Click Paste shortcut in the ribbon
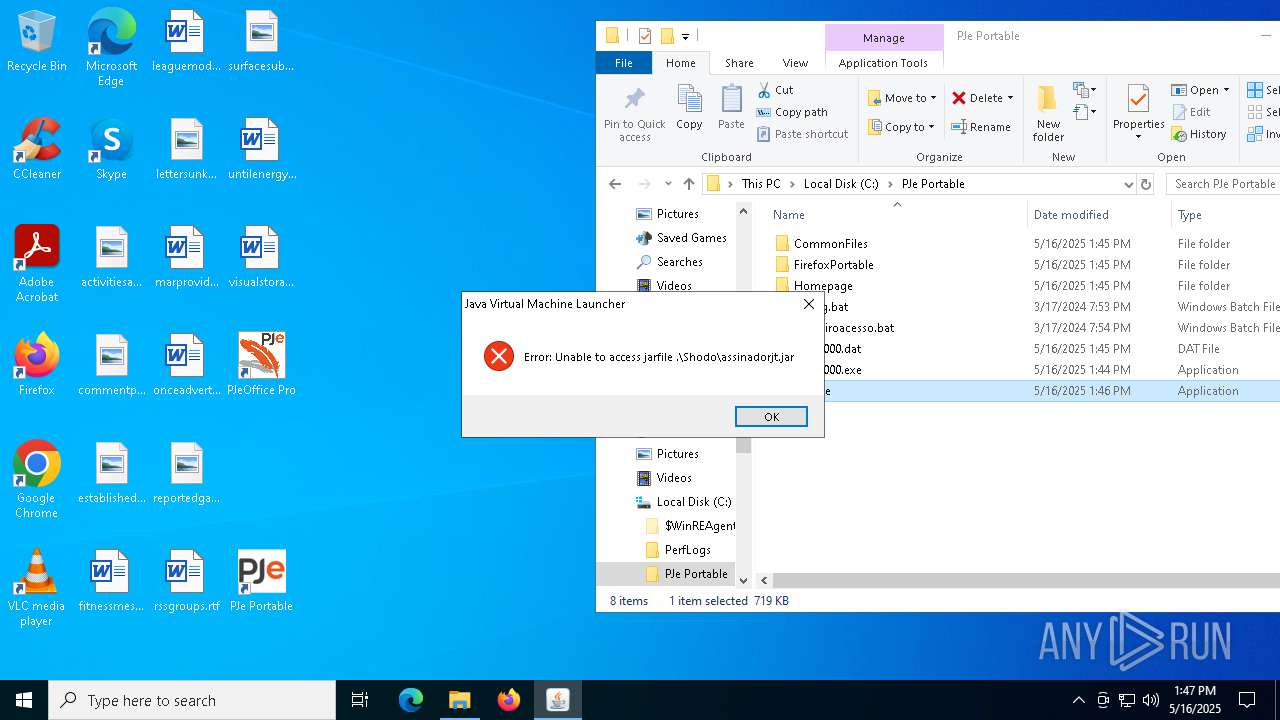The height and width of the screenshot is (720, 1280). (803, 134)
